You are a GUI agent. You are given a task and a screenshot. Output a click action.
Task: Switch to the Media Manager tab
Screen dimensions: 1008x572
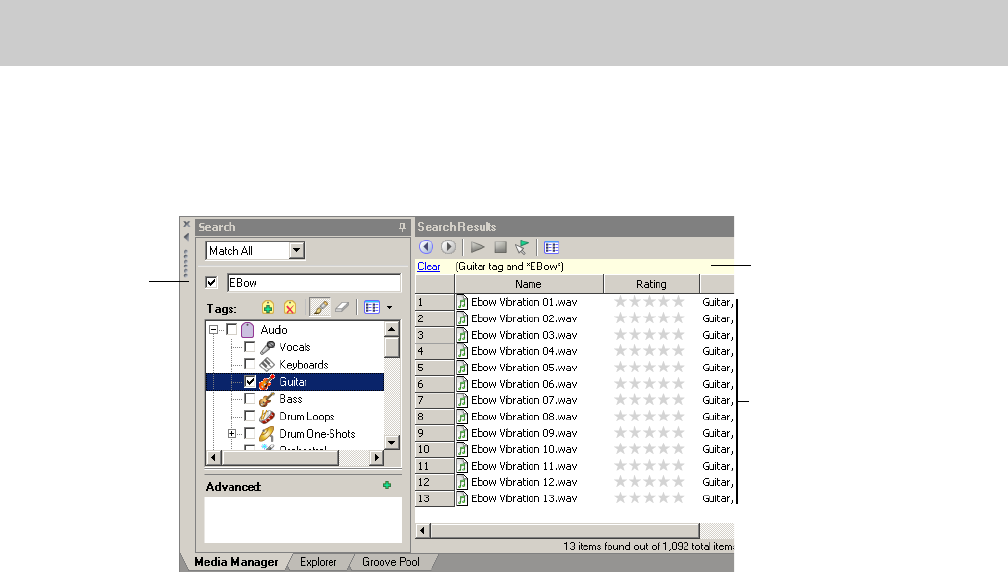[236, 562]
